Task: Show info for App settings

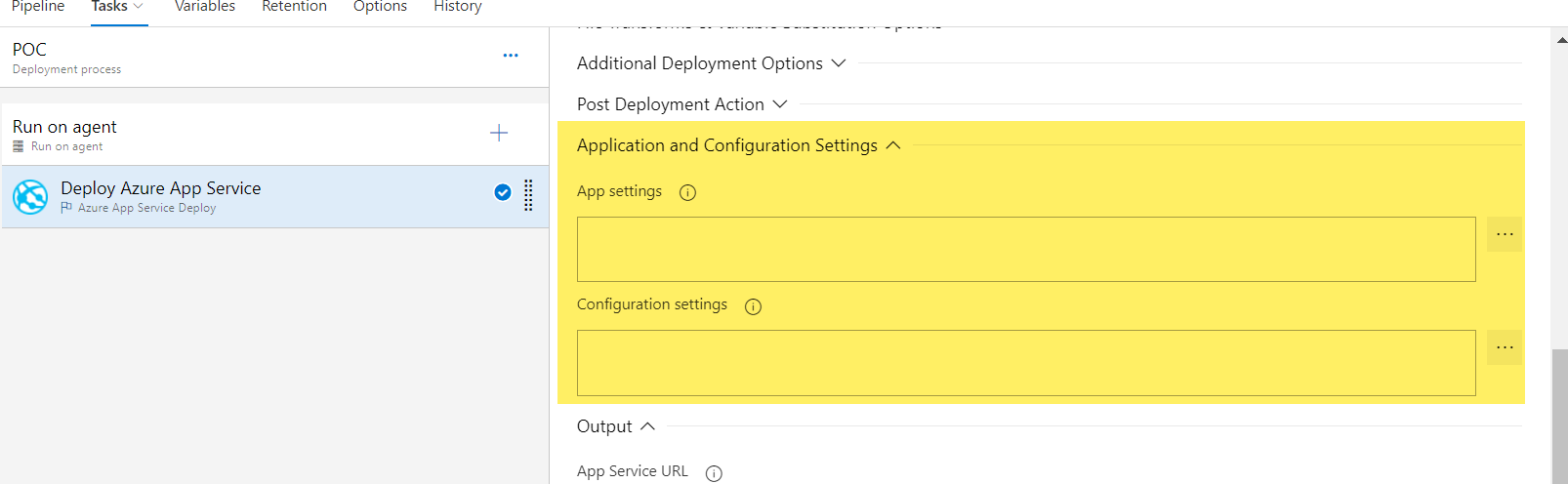Action: click(687, 192)
